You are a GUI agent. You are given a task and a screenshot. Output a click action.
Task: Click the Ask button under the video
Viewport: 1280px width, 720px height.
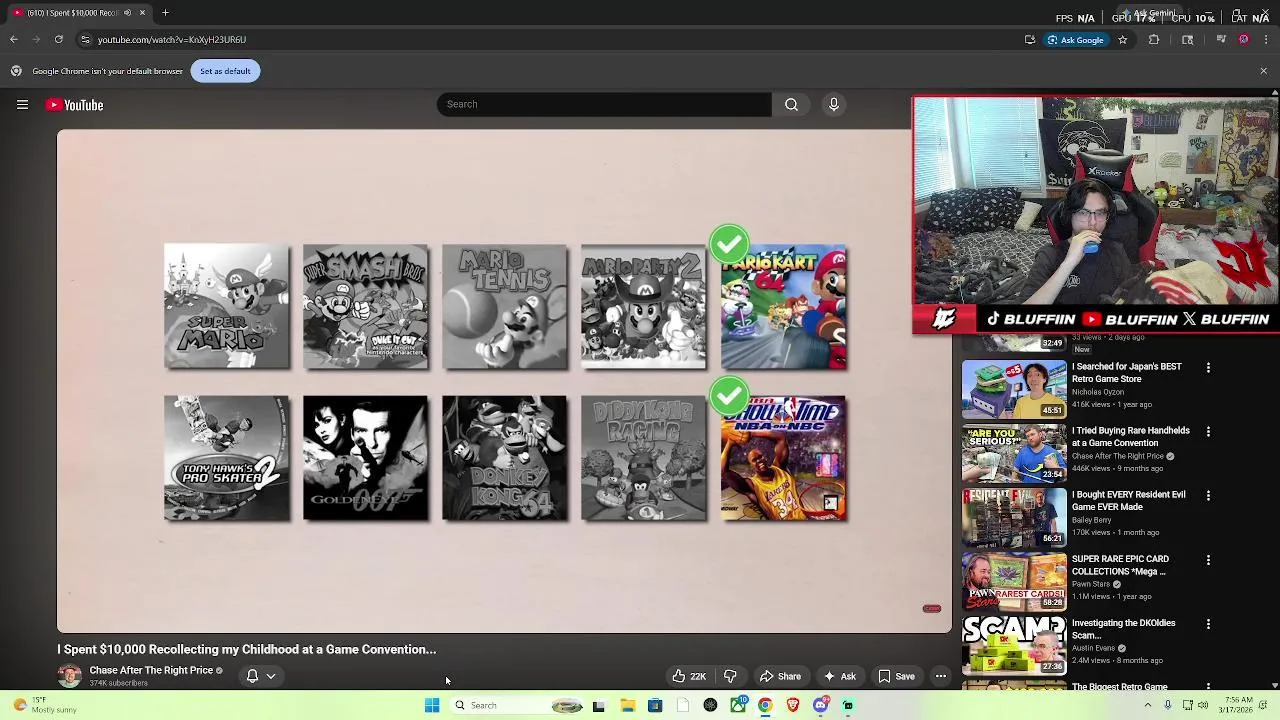pos(839,677)
